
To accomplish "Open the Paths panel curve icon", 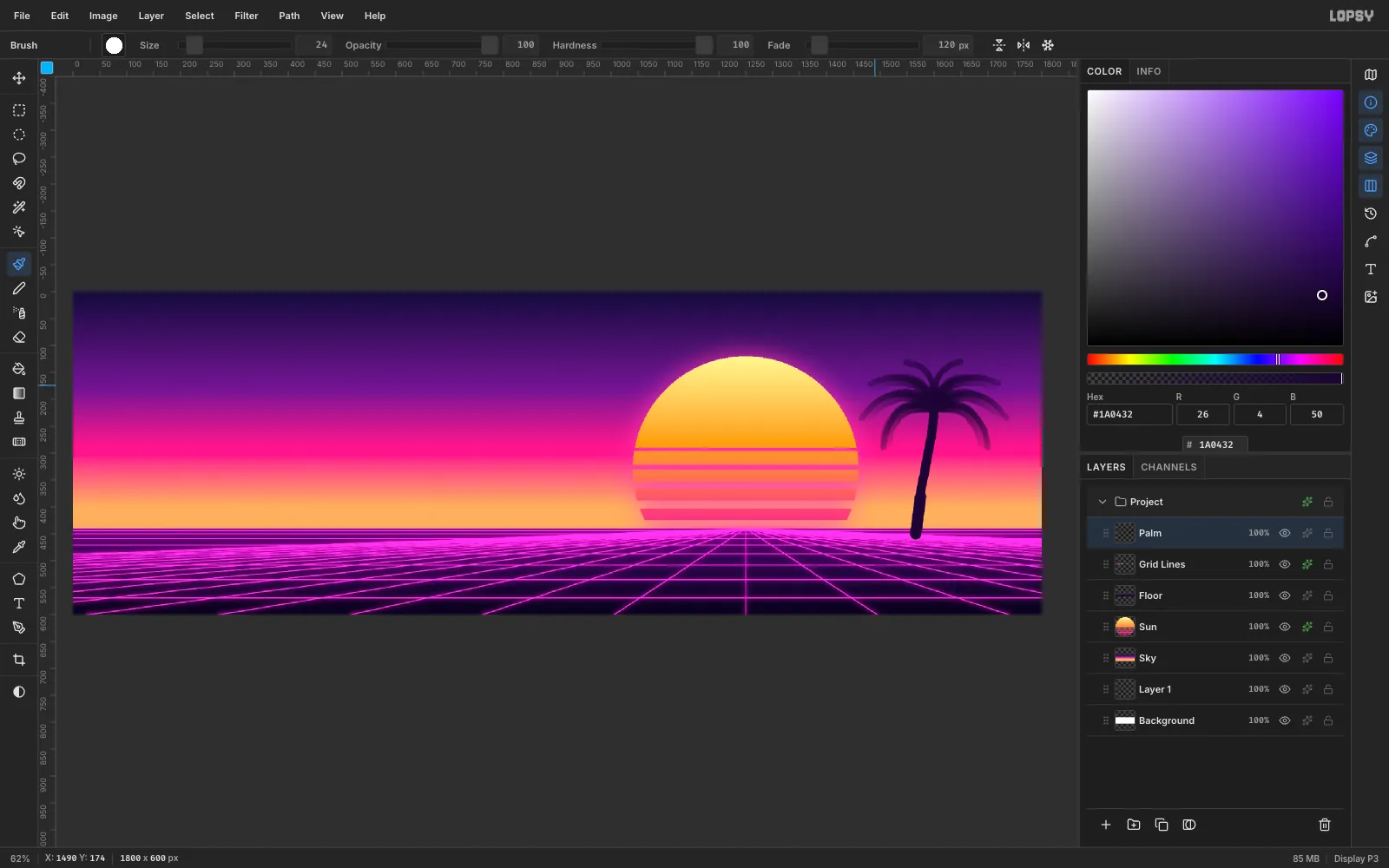I will click(x=1371, y=241).
